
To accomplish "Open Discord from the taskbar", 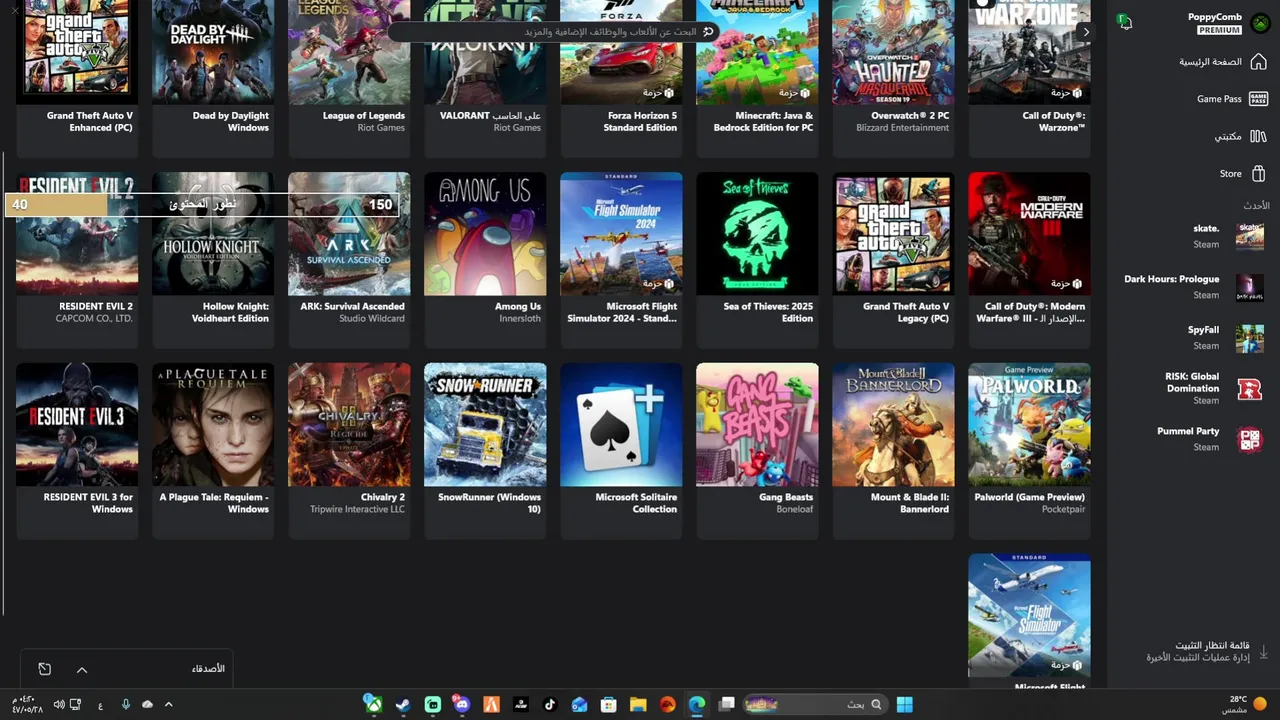I will 461,704.
